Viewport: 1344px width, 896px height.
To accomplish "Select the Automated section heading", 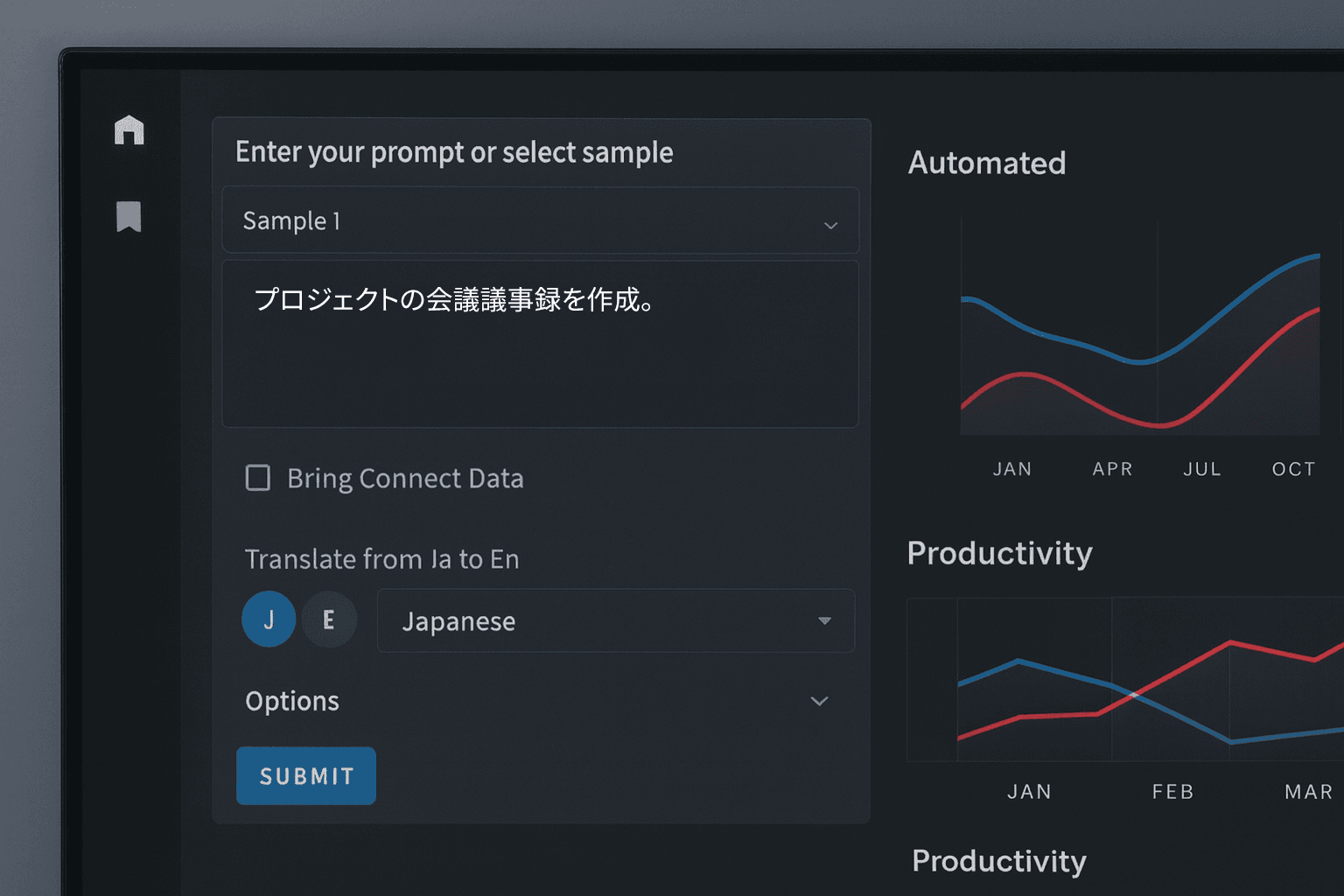I will (x=987, y=163).
